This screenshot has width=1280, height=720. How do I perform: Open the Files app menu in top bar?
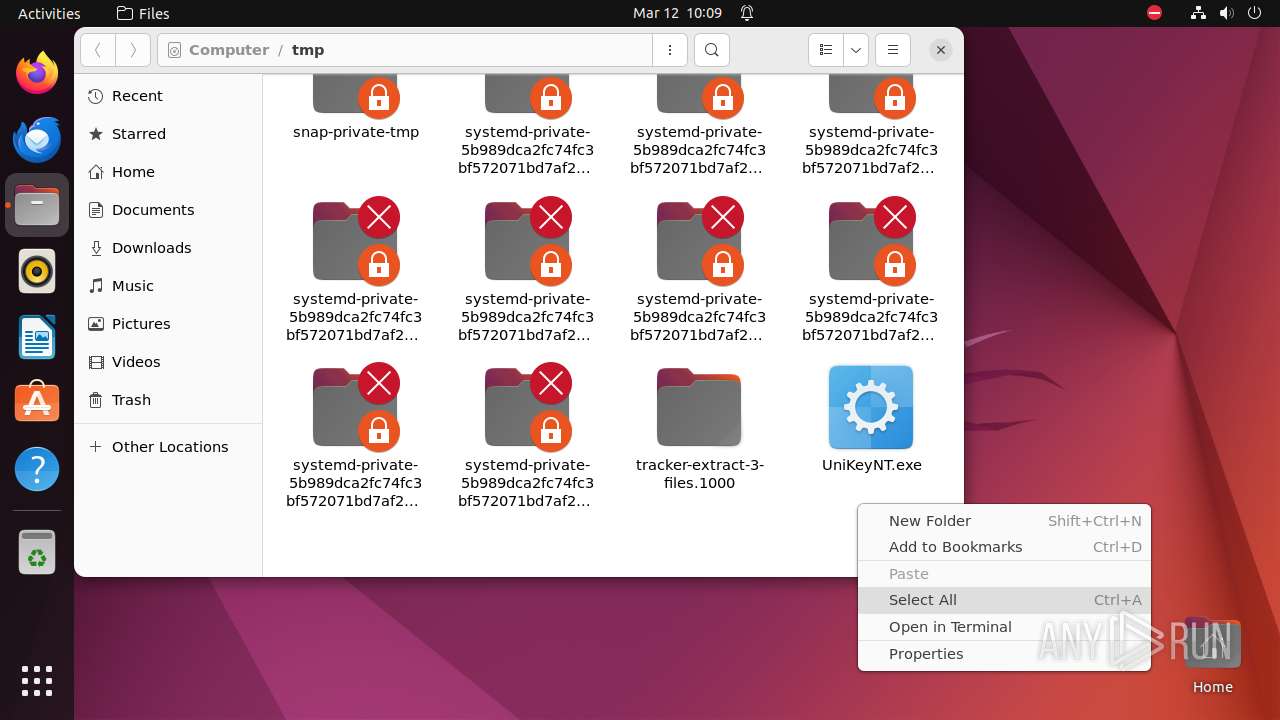point(143,13)
